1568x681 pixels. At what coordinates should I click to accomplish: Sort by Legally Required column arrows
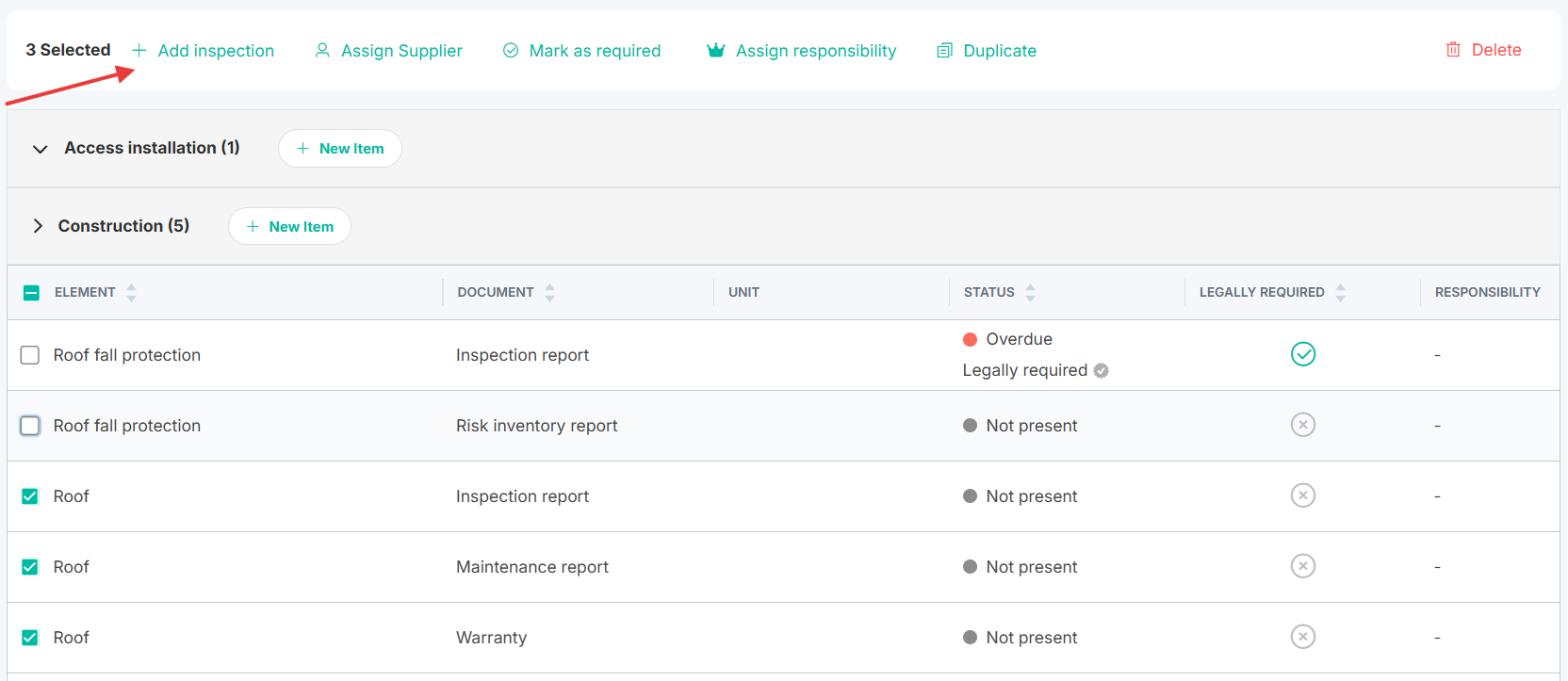point(1340,292)
